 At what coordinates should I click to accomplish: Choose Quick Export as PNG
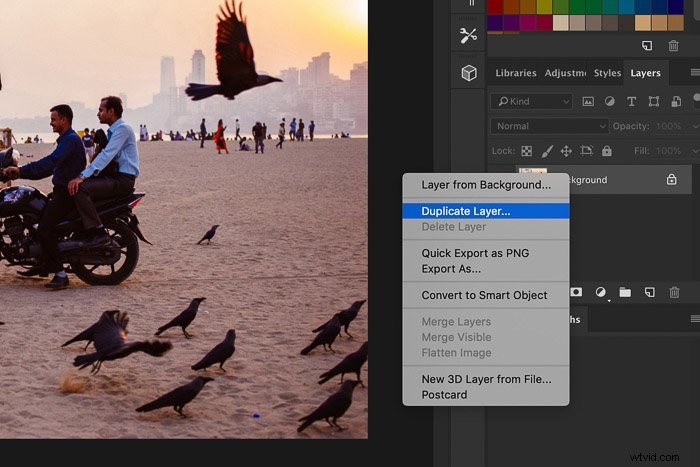pyautogui.click(x=486, y=253)
